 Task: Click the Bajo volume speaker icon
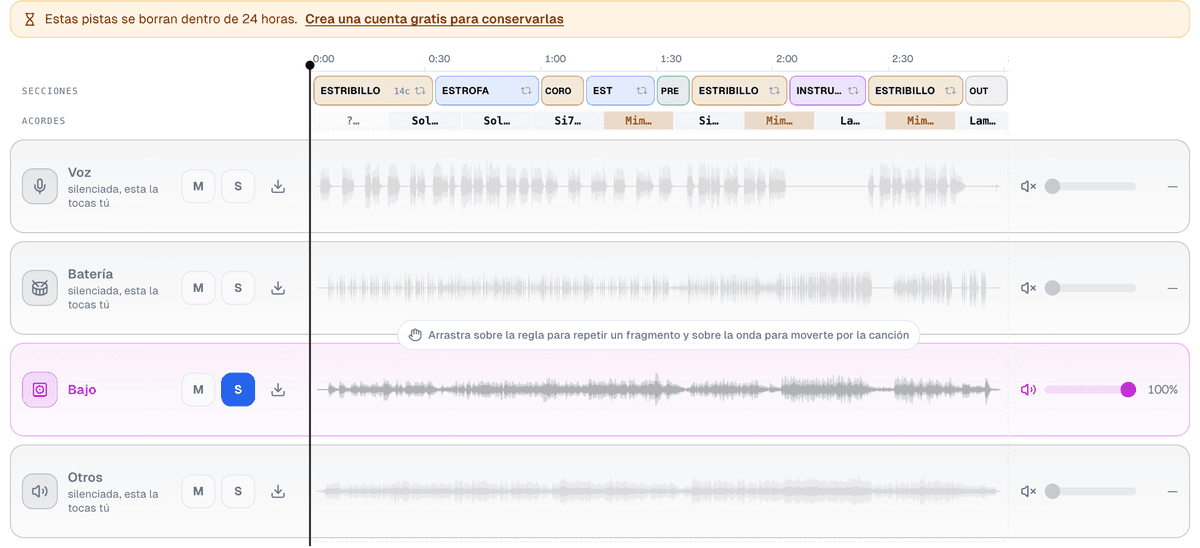click(x=1028, y=390)
